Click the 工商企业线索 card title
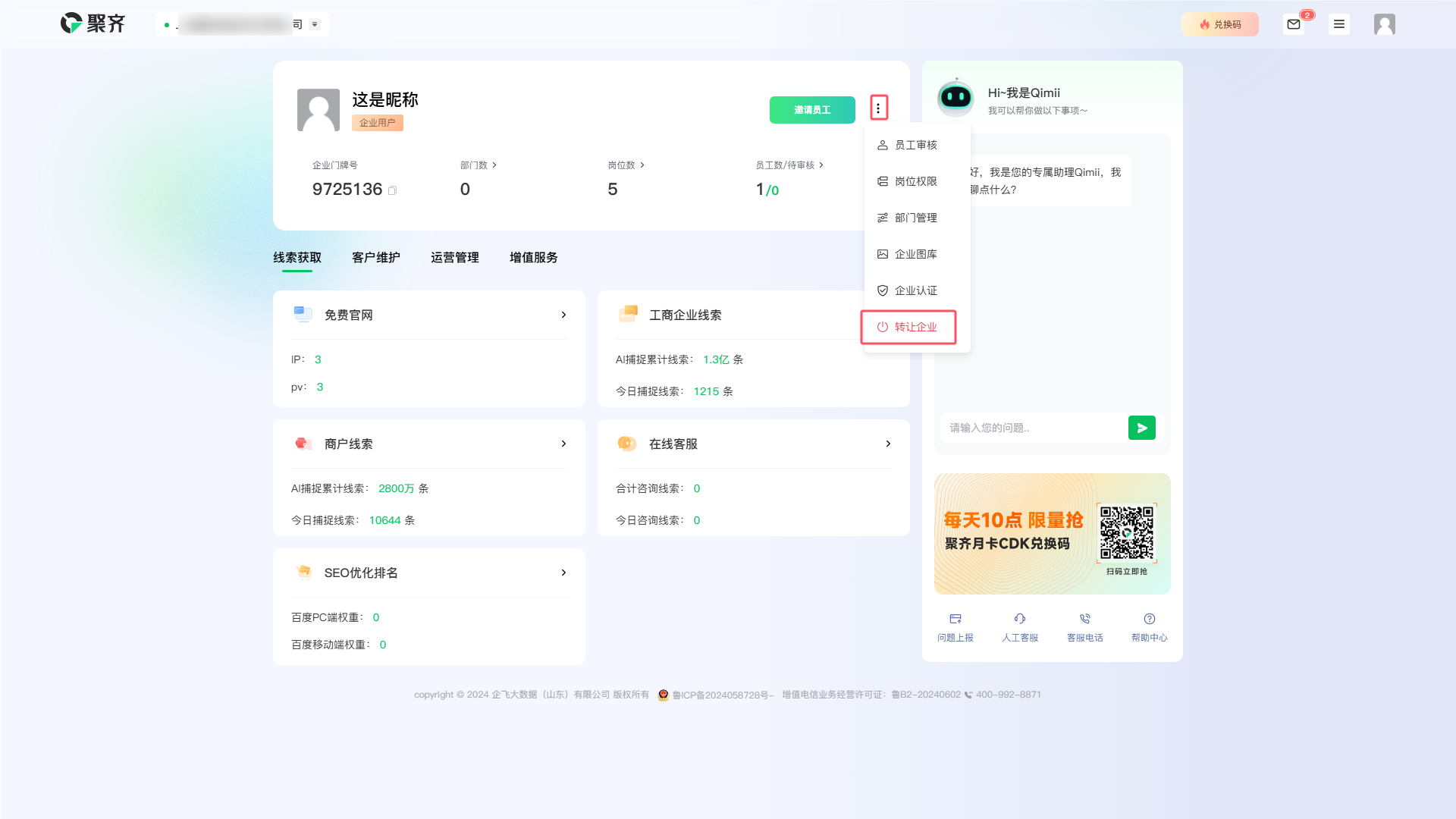 686,315
